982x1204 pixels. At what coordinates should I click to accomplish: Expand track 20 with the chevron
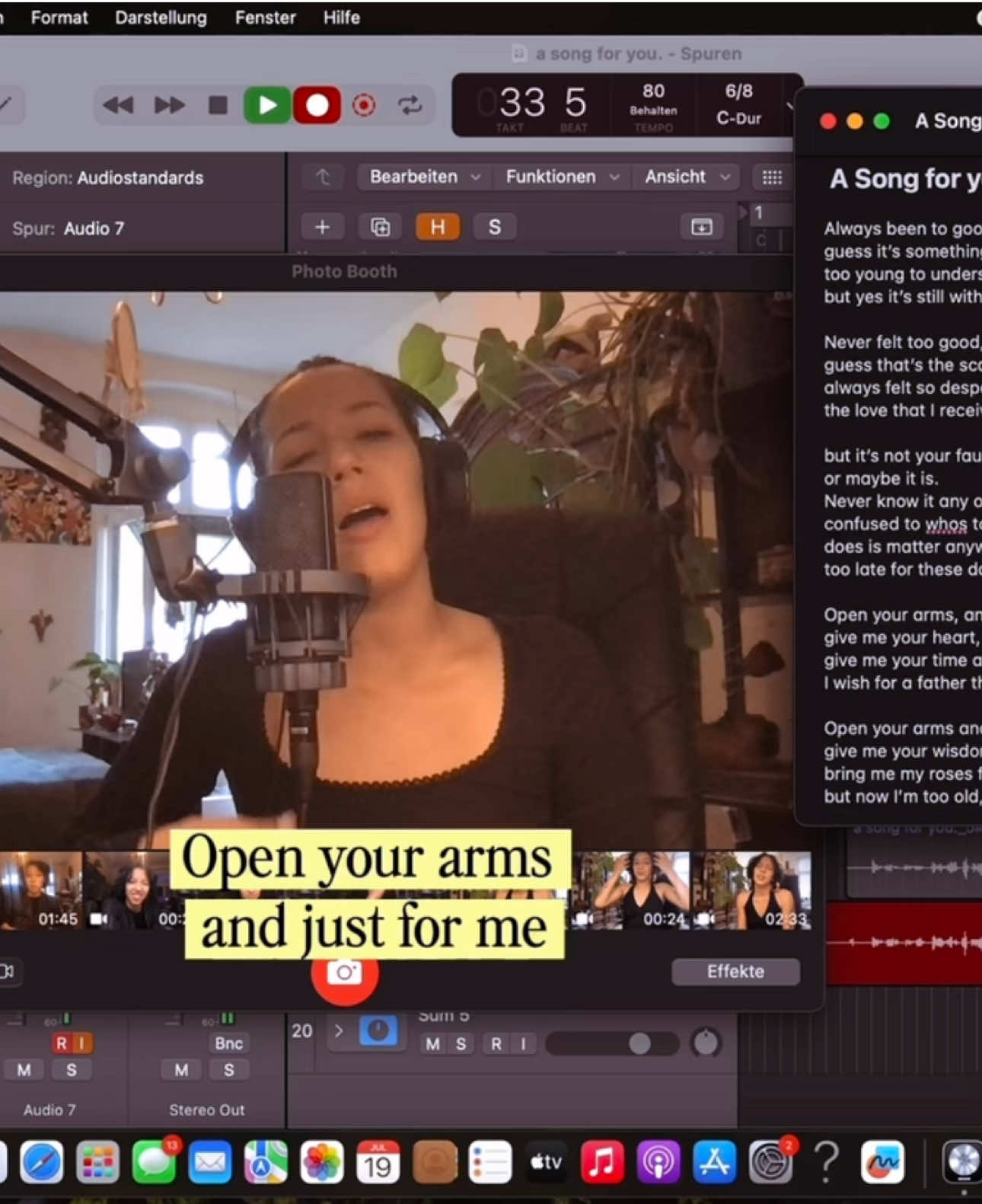pos(339,1031)
